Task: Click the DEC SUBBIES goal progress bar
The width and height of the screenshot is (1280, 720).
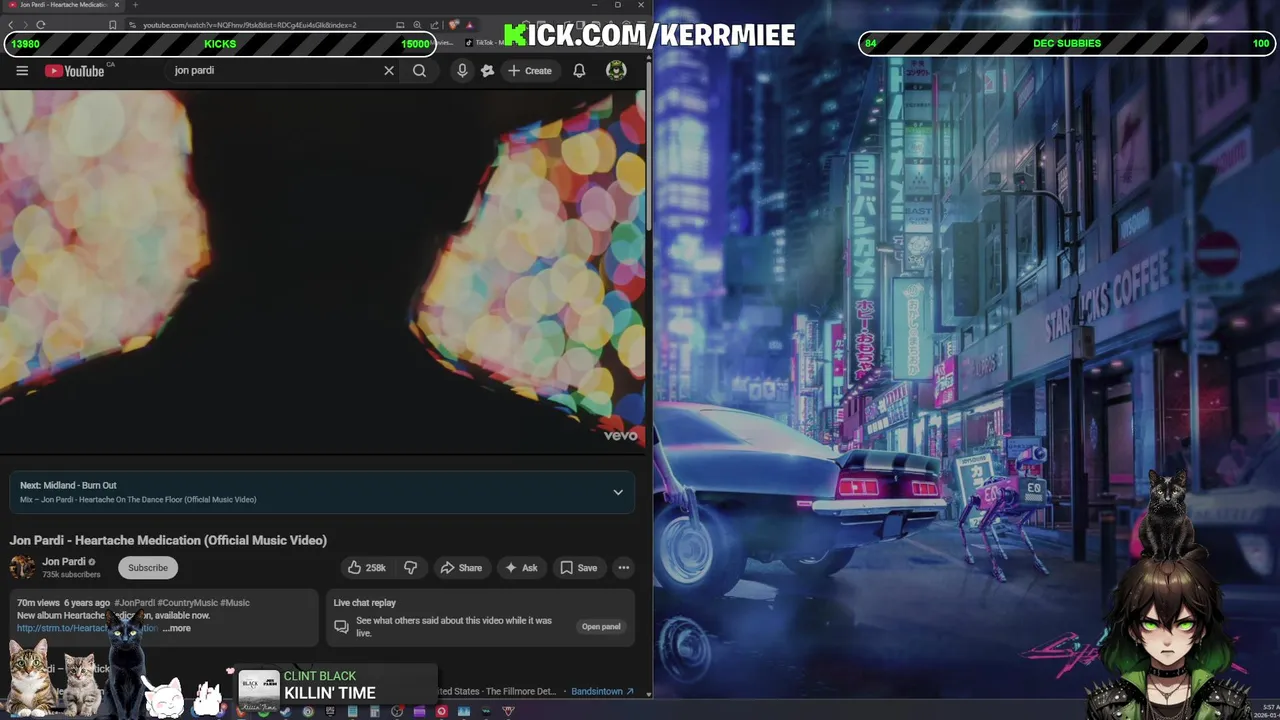Action: tap(1066, 44)
